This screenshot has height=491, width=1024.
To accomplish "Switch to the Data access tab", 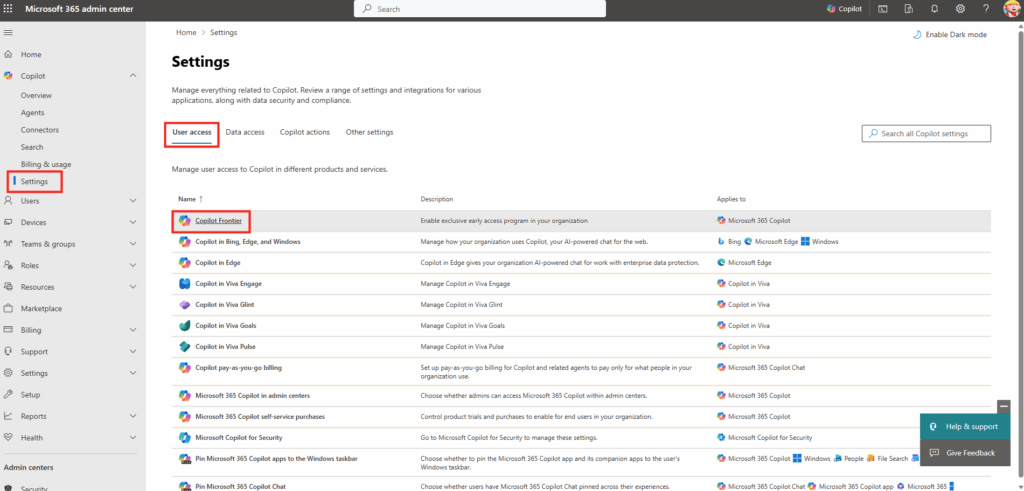I will (x=245, y=132).
